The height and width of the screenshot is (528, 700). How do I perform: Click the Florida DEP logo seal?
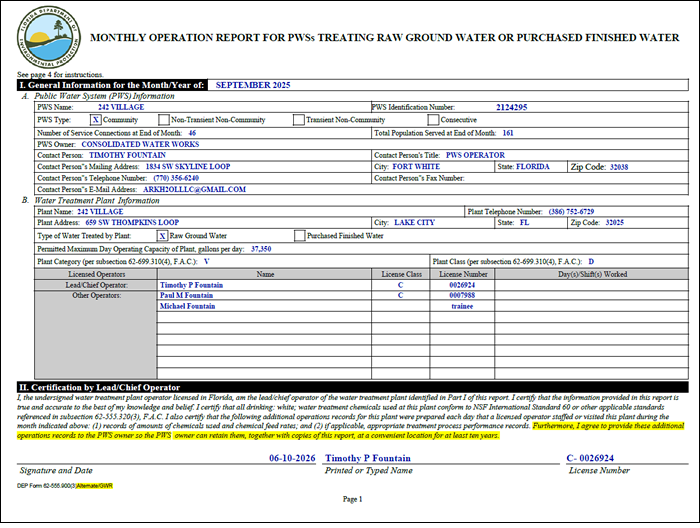pyautogui.click(x=49, y=37)
